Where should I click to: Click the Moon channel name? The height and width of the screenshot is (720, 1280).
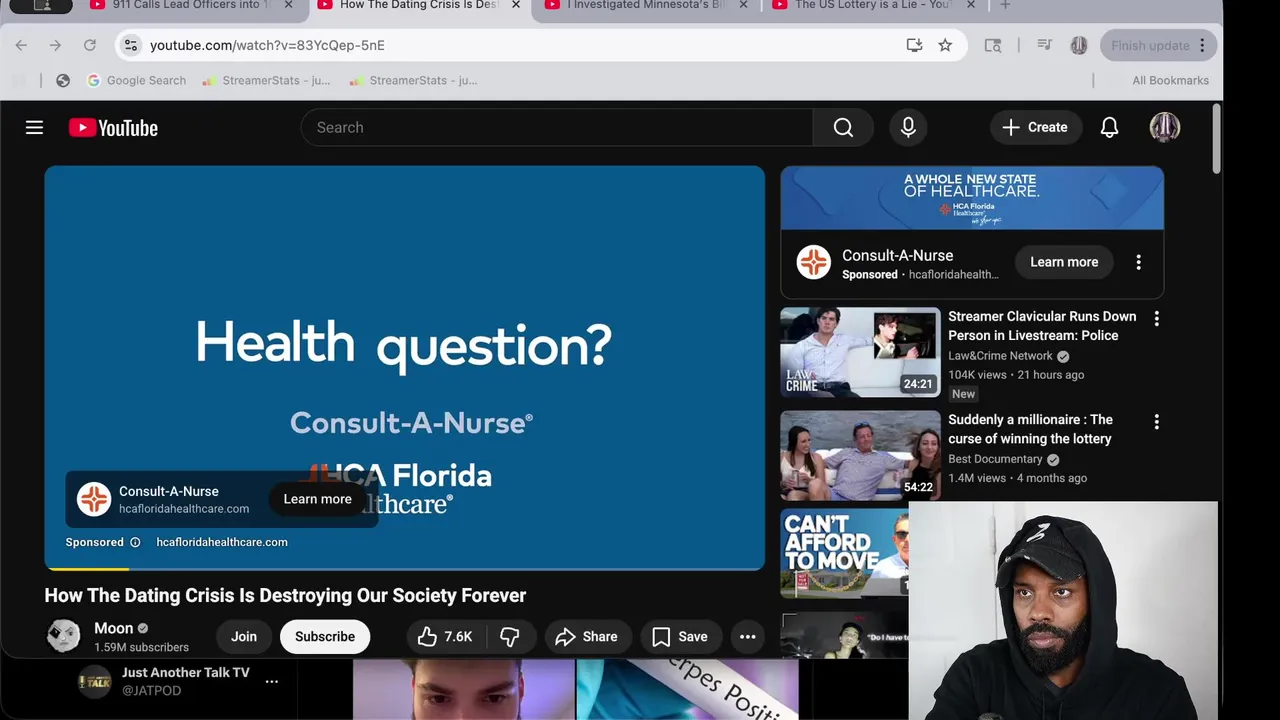tap(113, 628)
